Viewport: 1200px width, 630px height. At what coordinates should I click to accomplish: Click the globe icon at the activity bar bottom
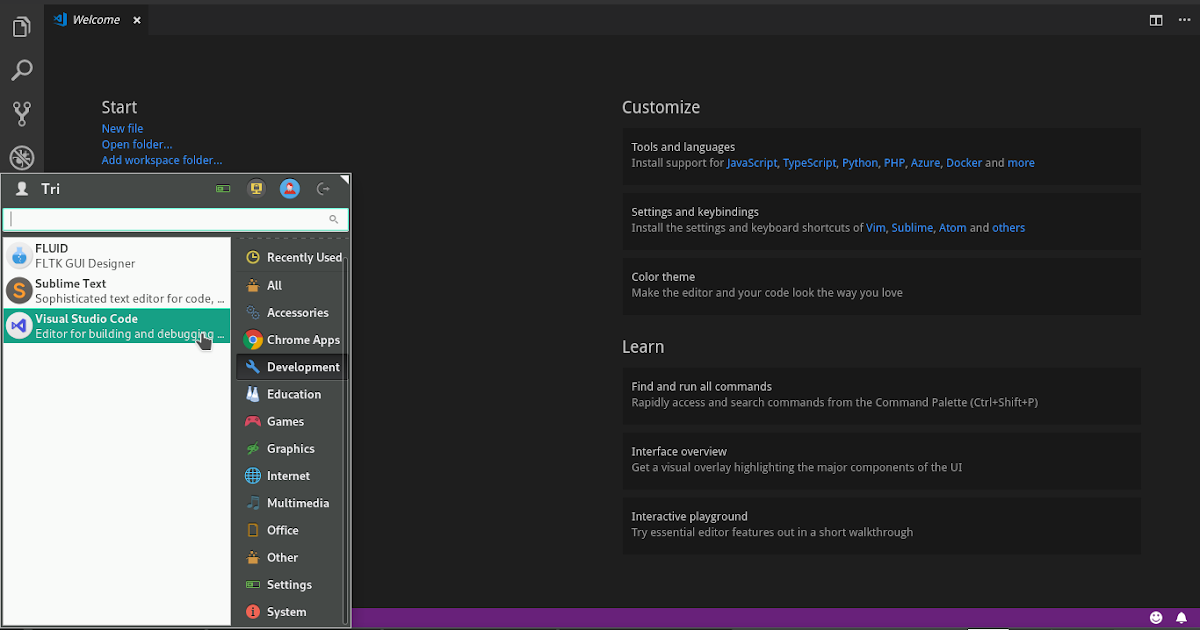coord(22,157)
